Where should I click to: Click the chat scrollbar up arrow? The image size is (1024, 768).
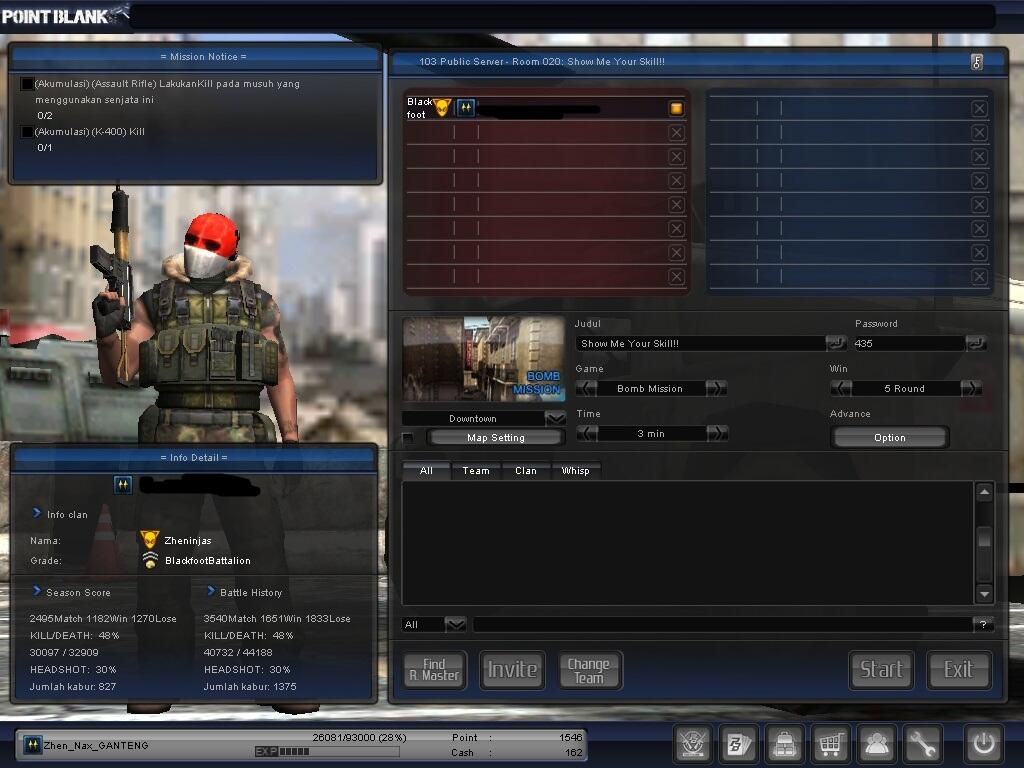pyautogui.click(x=984, y=492)
